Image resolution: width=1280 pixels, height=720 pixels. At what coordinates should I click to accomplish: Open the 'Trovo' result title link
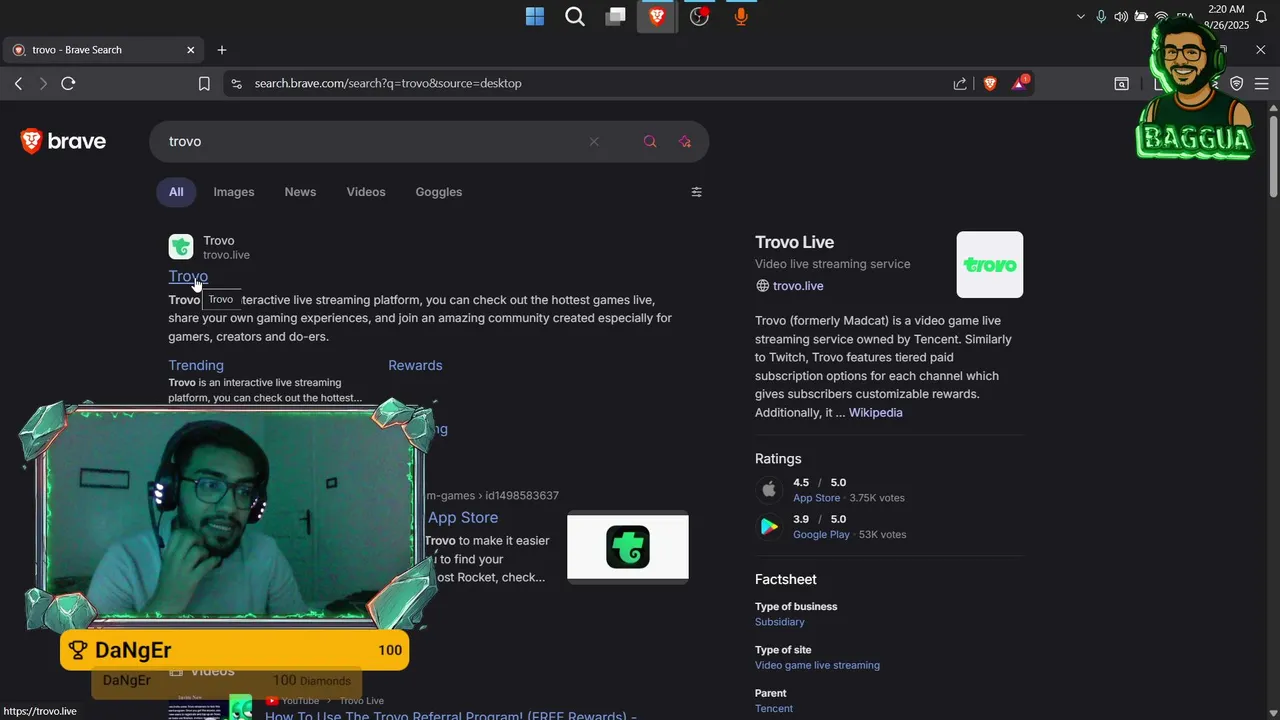pos(188,276)
